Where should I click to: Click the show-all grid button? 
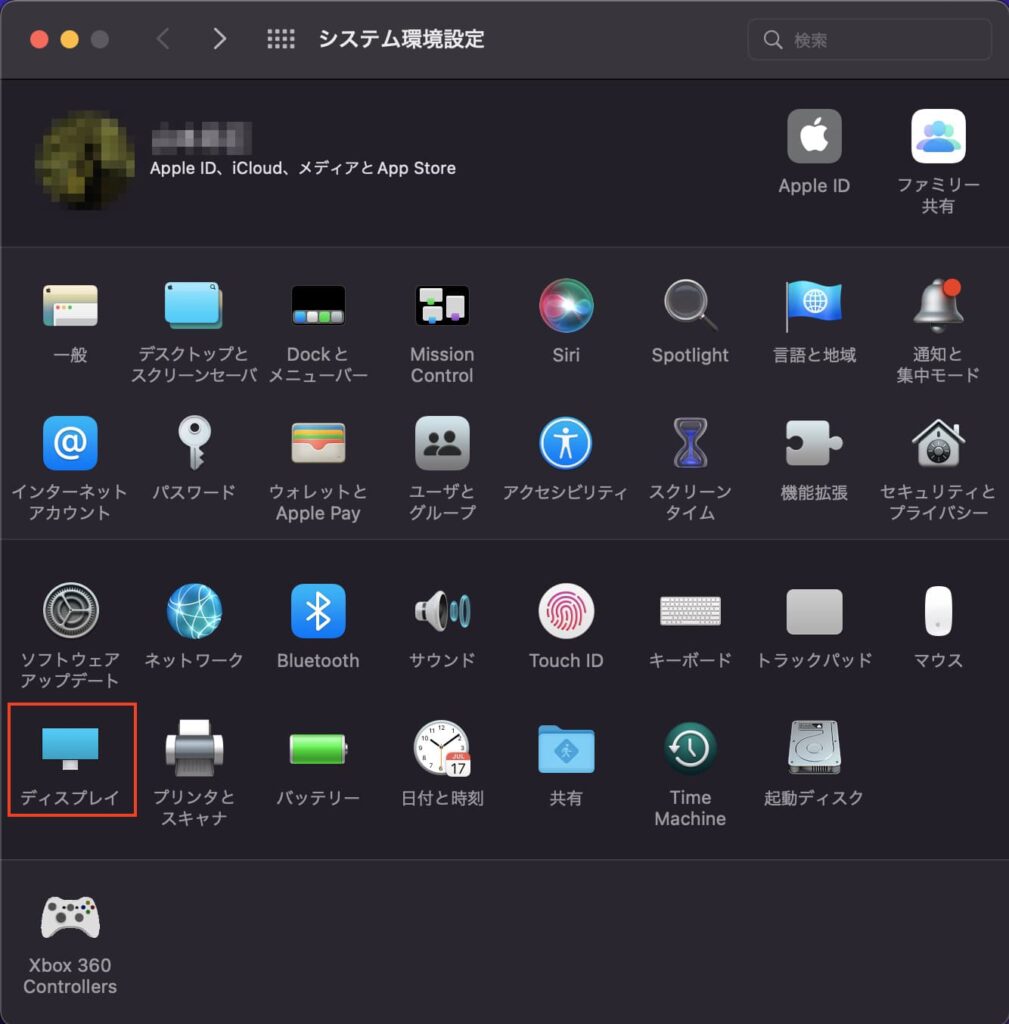tap(281, 39)
